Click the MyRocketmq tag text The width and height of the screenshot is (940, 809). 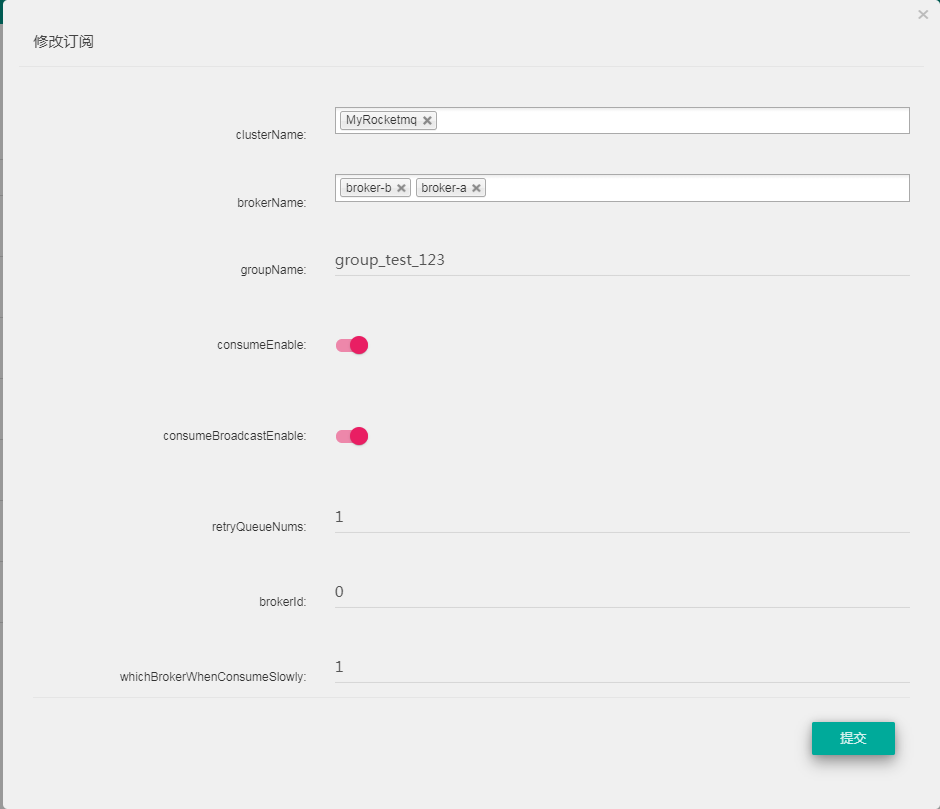pos(381,120)
